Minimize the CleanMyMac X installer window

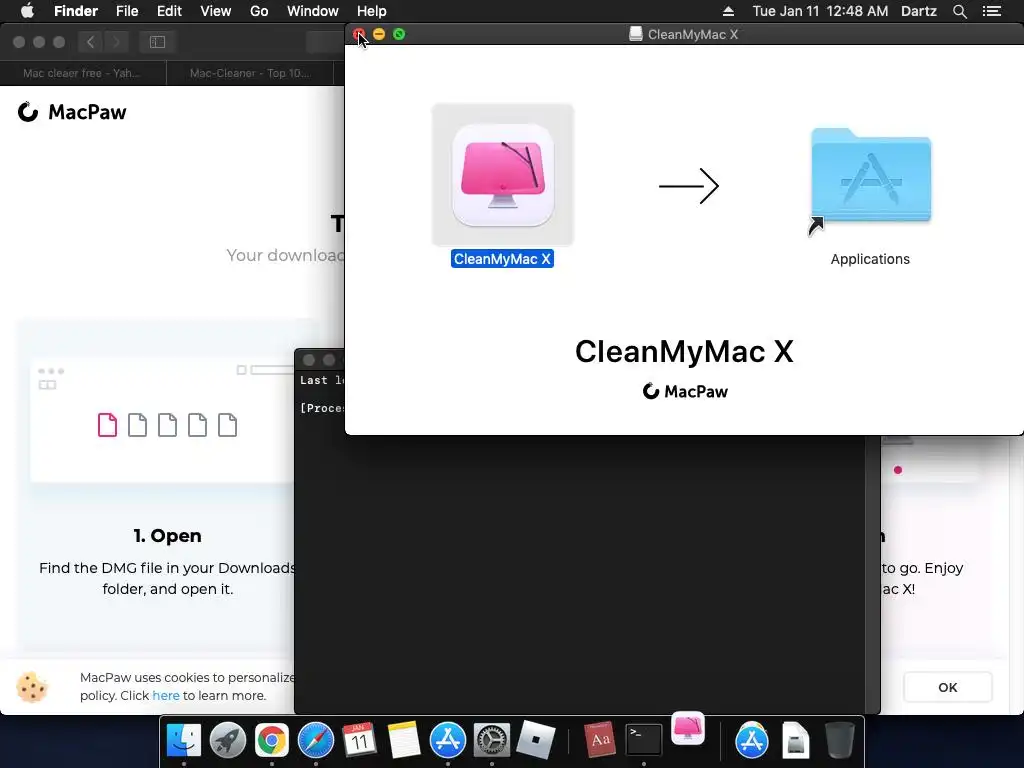(379, 34)
